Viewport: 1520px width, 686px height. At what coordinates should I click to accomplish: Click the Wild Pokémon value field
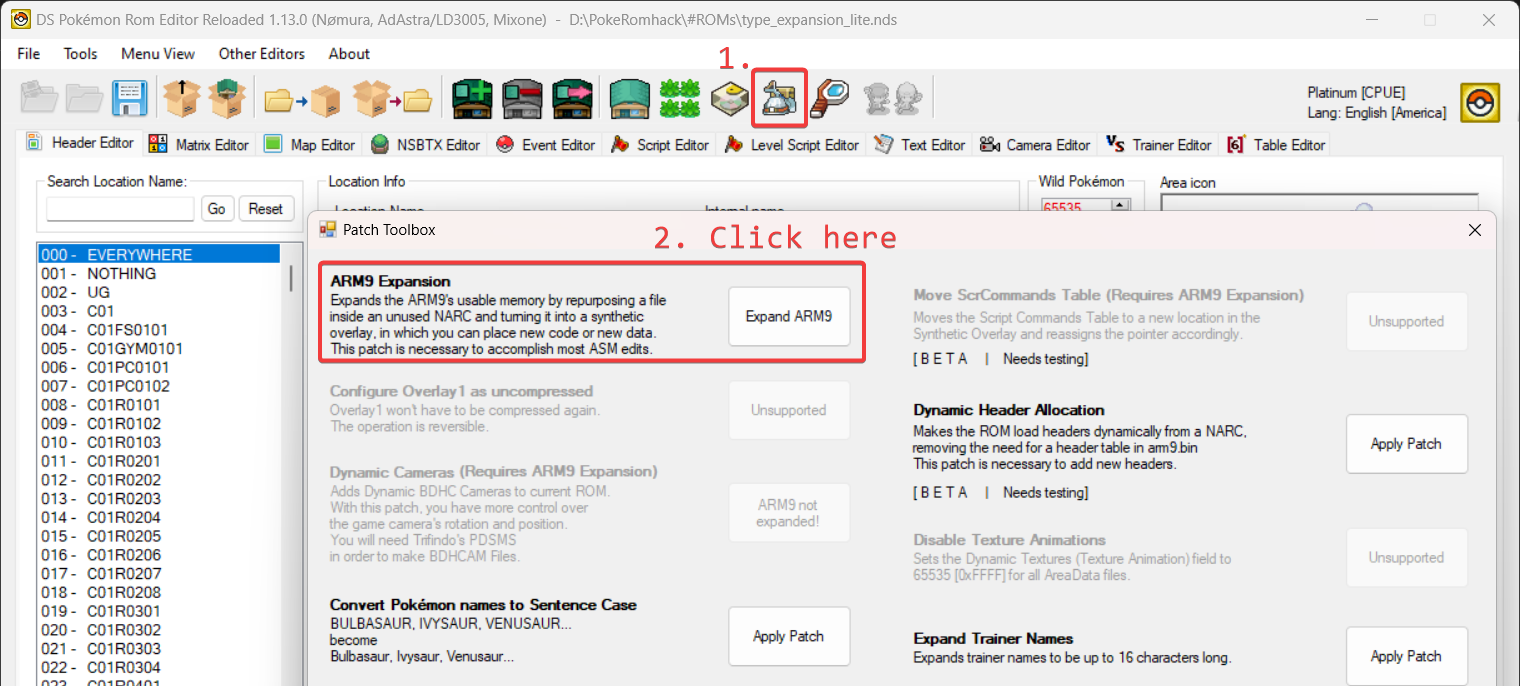[1076, 207]
